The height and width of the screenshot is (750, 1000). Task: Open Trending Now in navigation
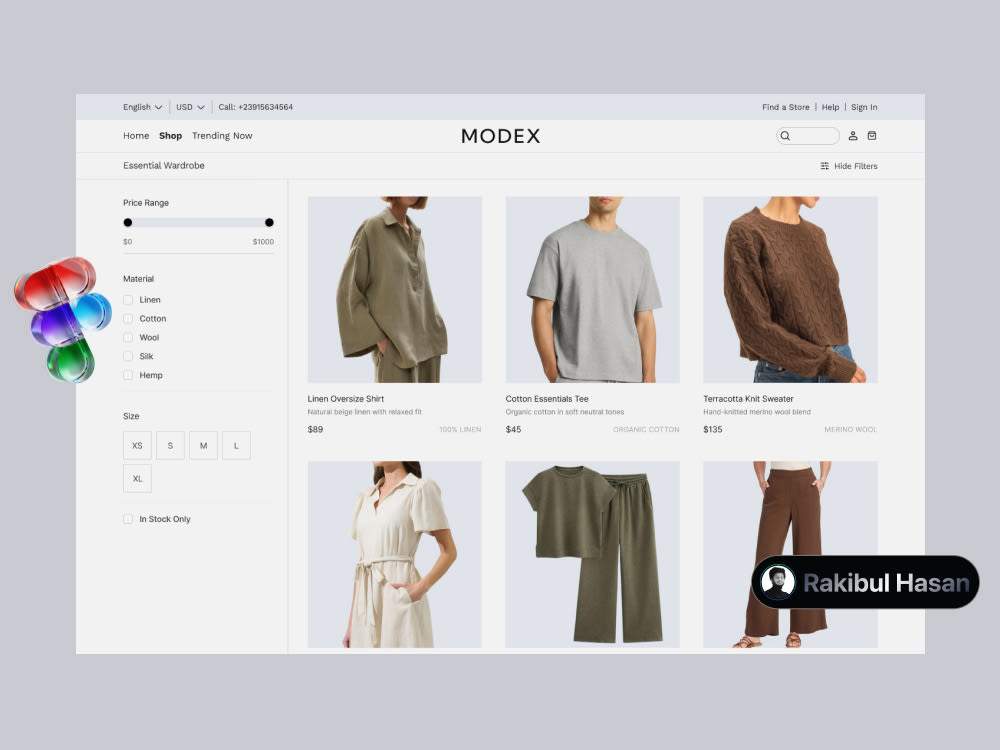(x=222, y=136)
